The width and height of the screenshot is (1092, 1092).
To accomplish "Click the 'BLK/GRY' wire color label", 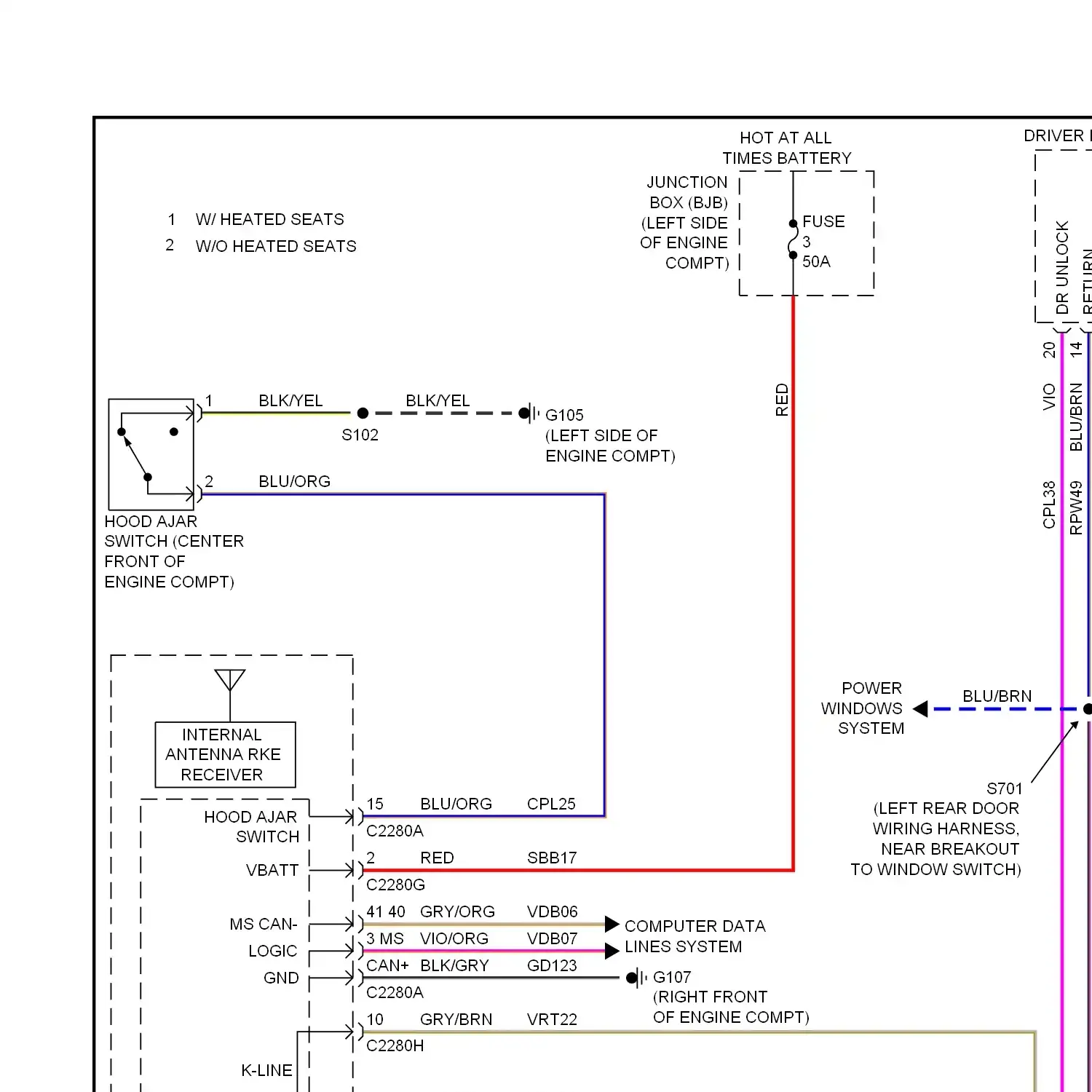I will pyautogui.click(x=454, y=965).
